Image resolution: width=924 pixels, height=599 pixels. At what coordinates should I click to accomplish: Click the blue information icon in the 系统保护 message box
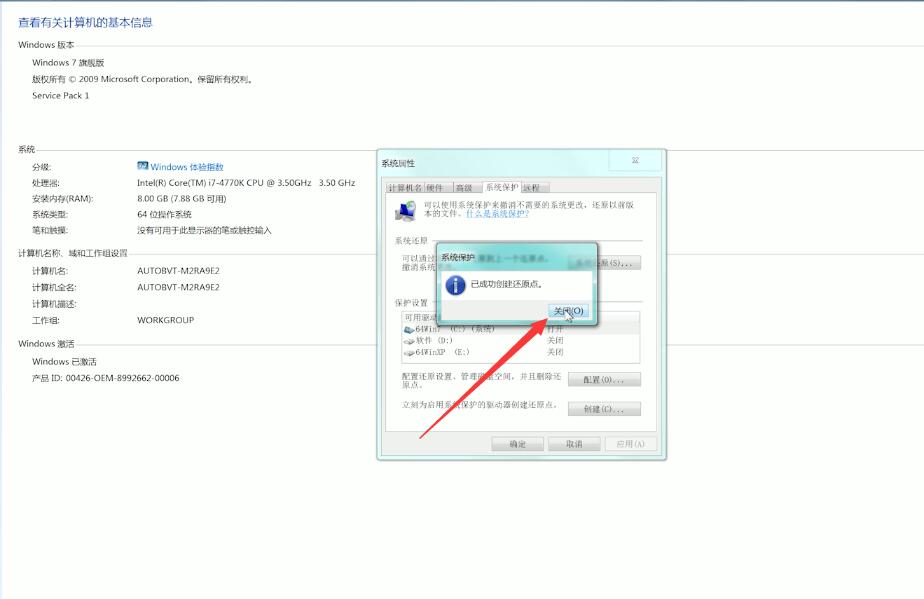coord(456,285)
